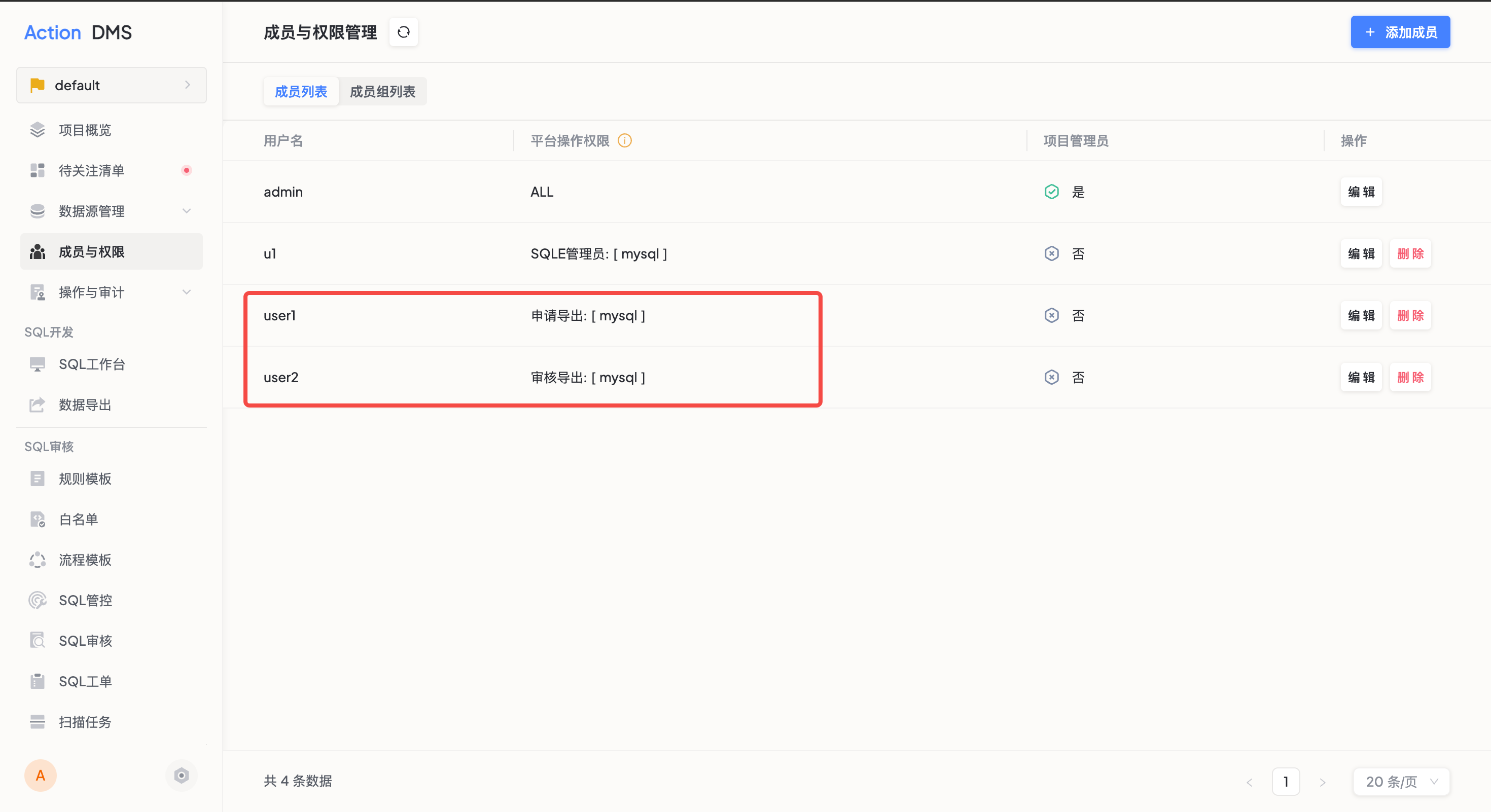This screenshot has width=1491, height=812.
Task: Open the default project selector
Action: 112,85
